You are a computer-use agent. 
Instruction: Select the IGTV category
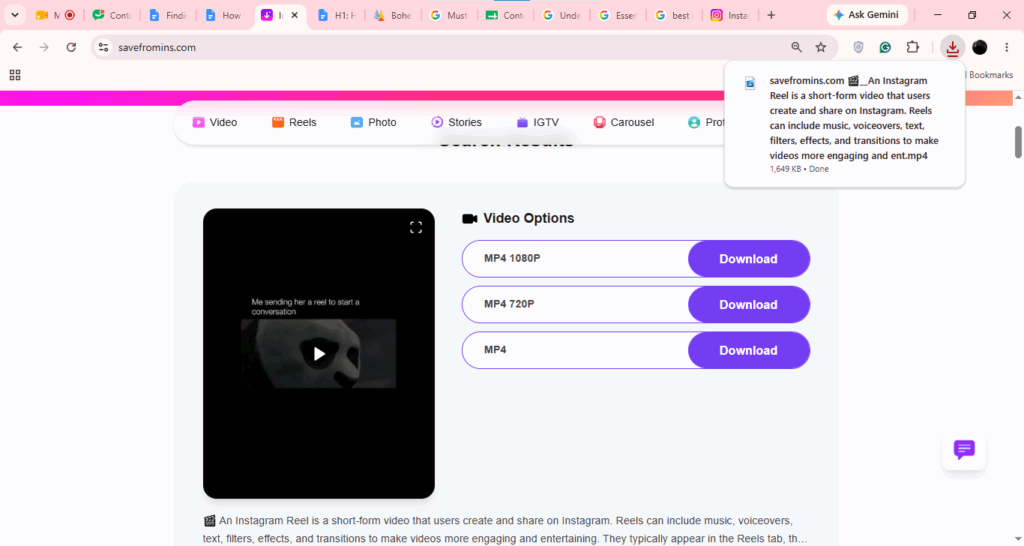(538, 122)
